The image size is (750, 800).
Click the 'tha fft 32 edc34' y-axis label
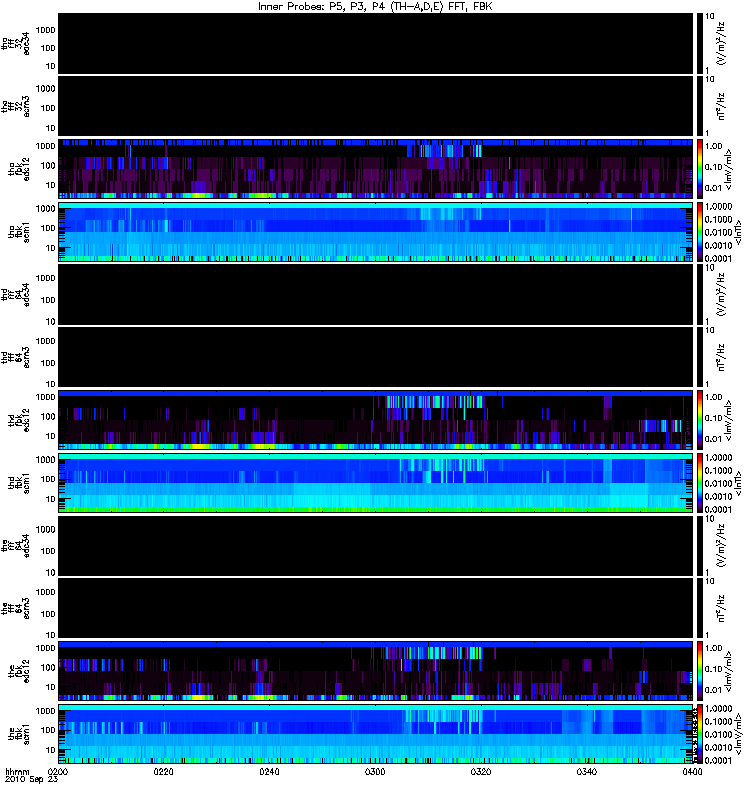tap(16, 43)
